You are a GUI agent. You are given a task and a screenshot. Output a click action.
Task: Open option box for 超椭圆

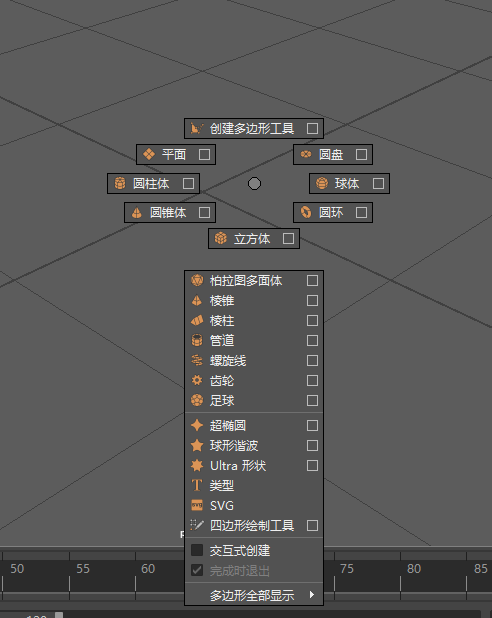(x=312, y=425)
